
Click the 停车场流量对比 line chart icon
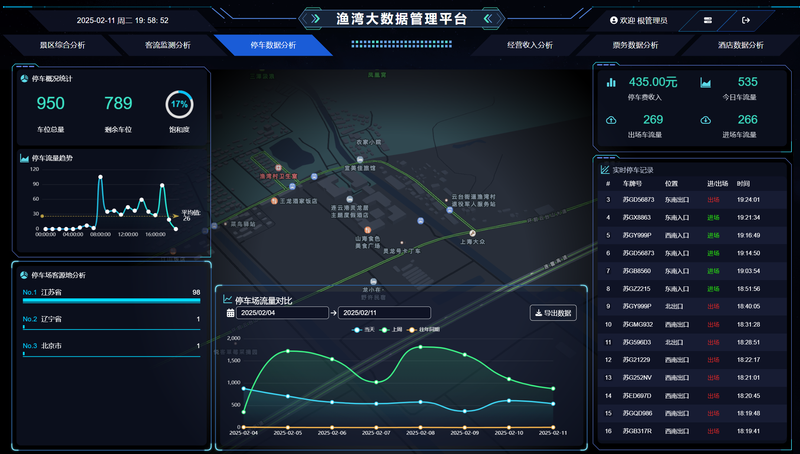(228, 299)
